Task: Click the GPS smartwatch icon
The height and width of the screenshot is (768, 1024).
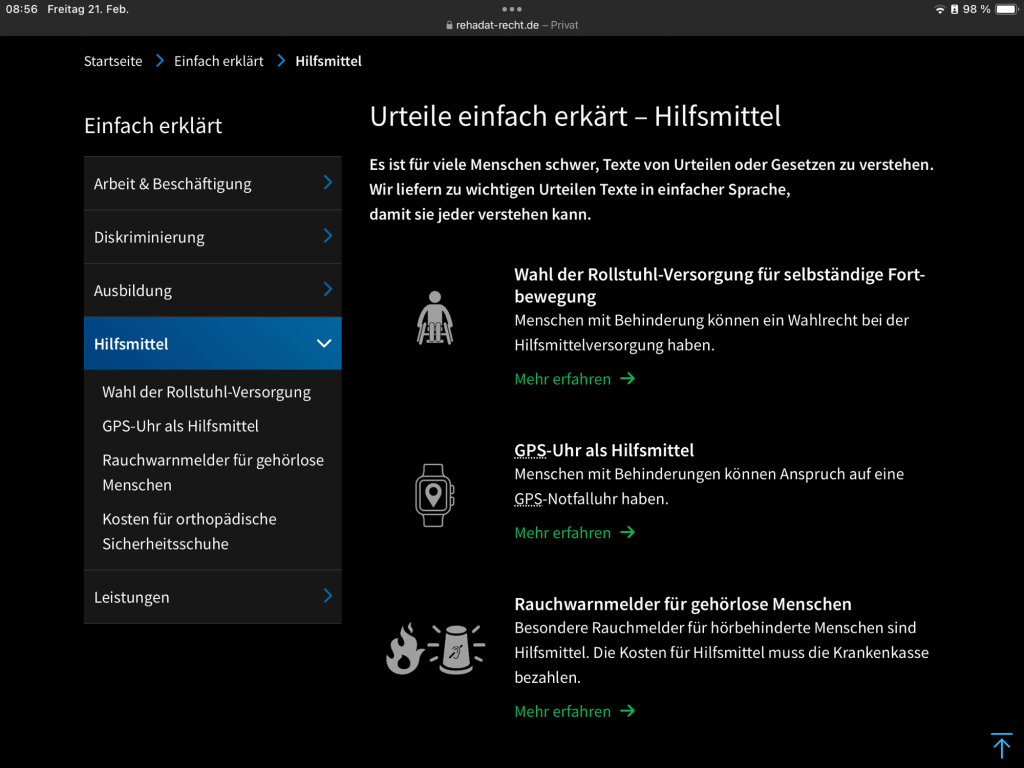Action: [x=434, y=495]
